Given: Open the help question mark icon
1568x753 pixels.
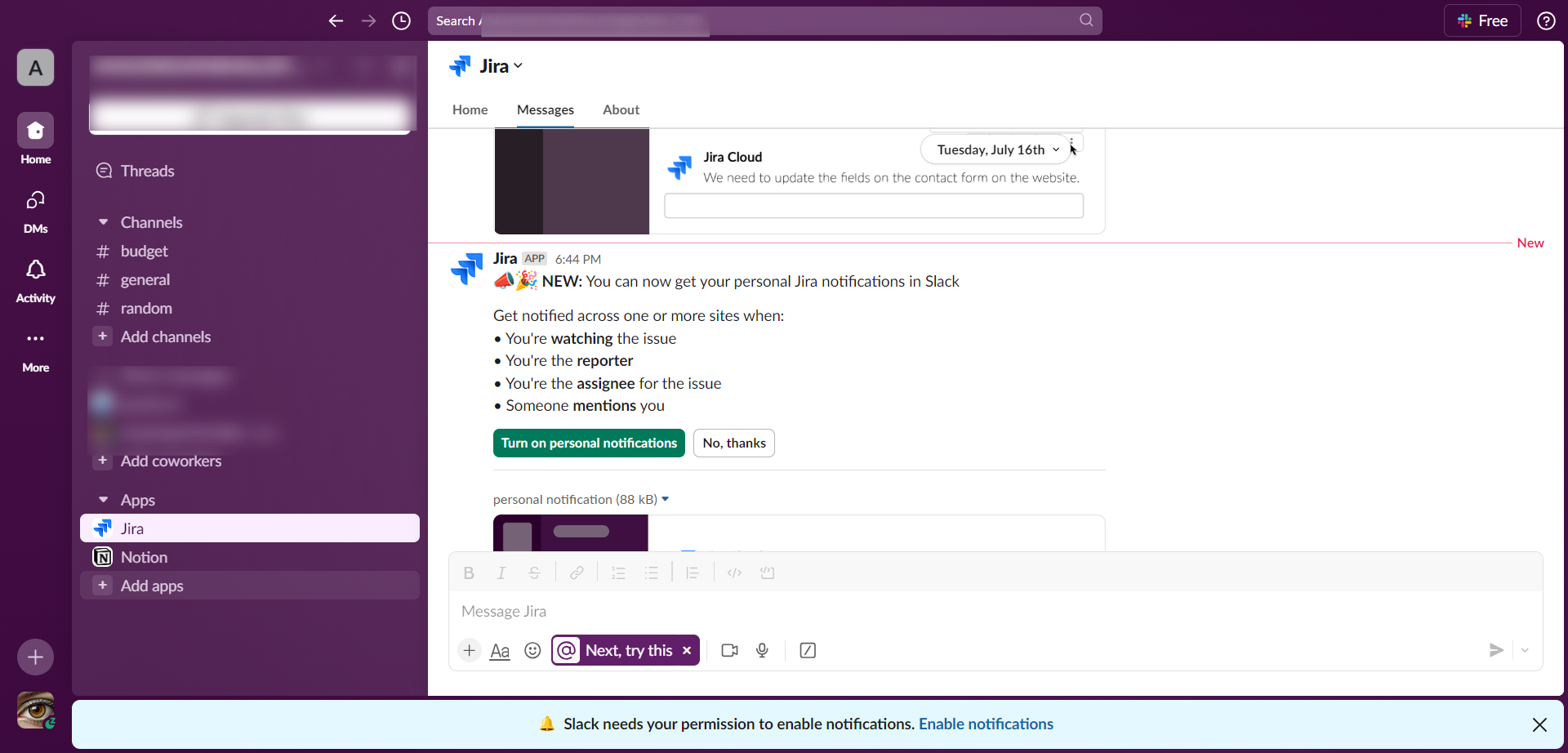Looking at the screenshot, I should (x=1546, y=21).
